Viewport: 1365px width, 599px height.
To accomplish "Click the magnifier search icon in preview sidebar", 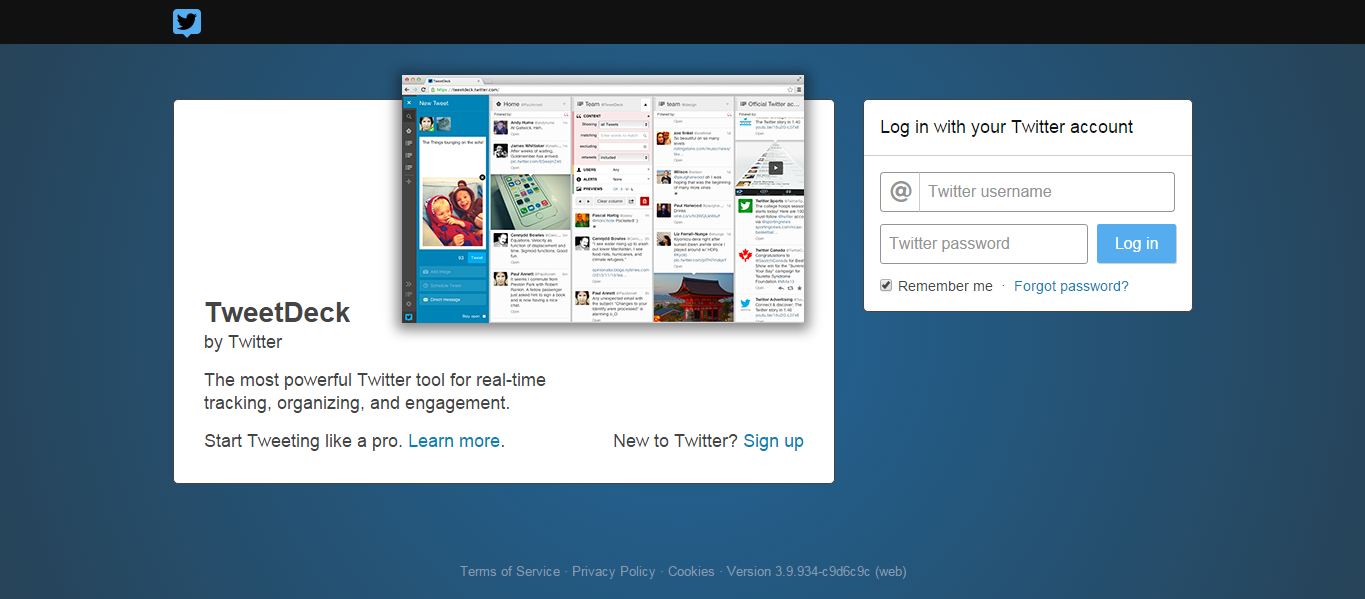I will click(x=409, y=117).
